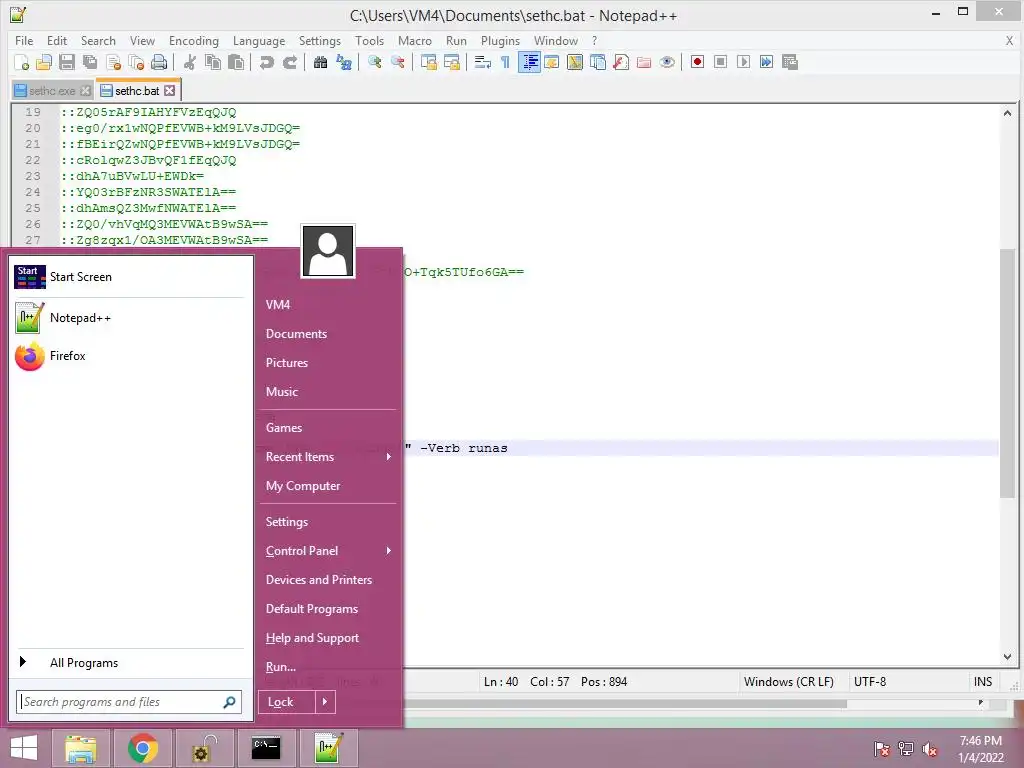The width and height of the screenshot is (1024, 768).
Task: Click the Close All toolbar icon
Action: click(136, 62)
